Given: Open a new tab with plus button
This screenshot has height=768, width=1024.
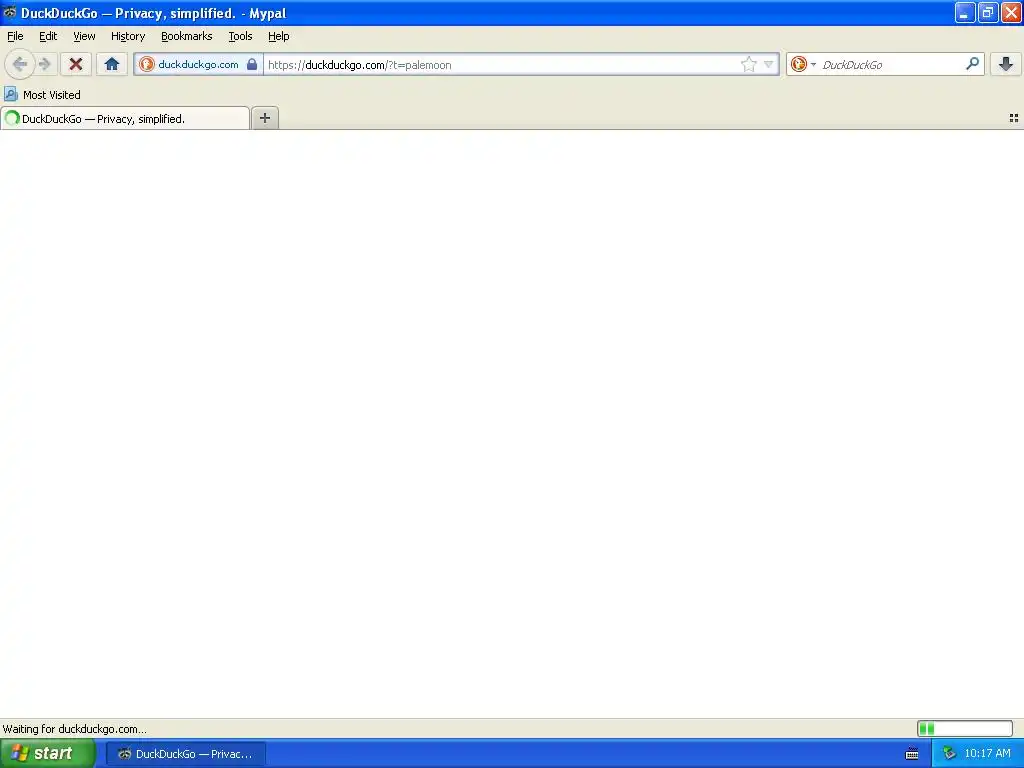Looking at the screenshot, I should click(264, 118).
